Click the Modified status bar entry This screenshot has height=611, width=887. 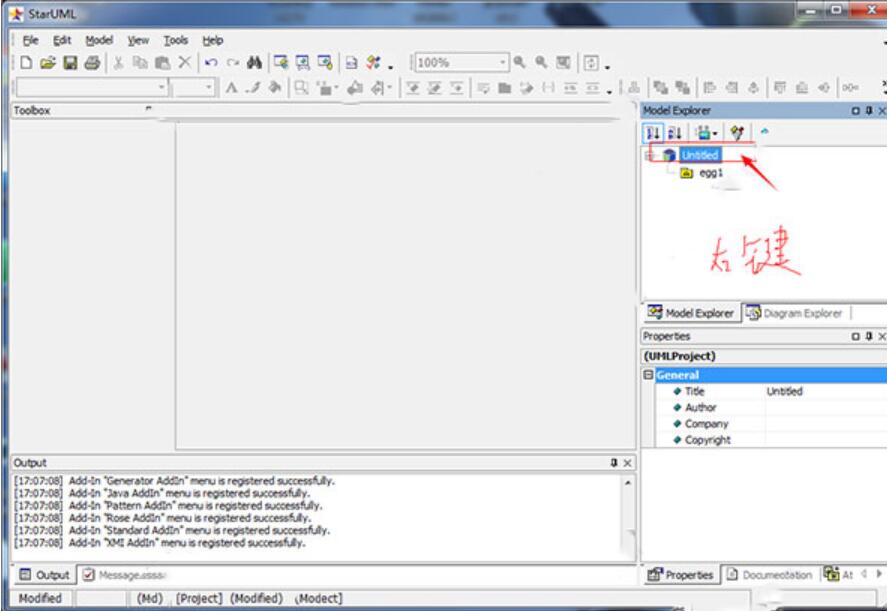click(x=40, y=598)
